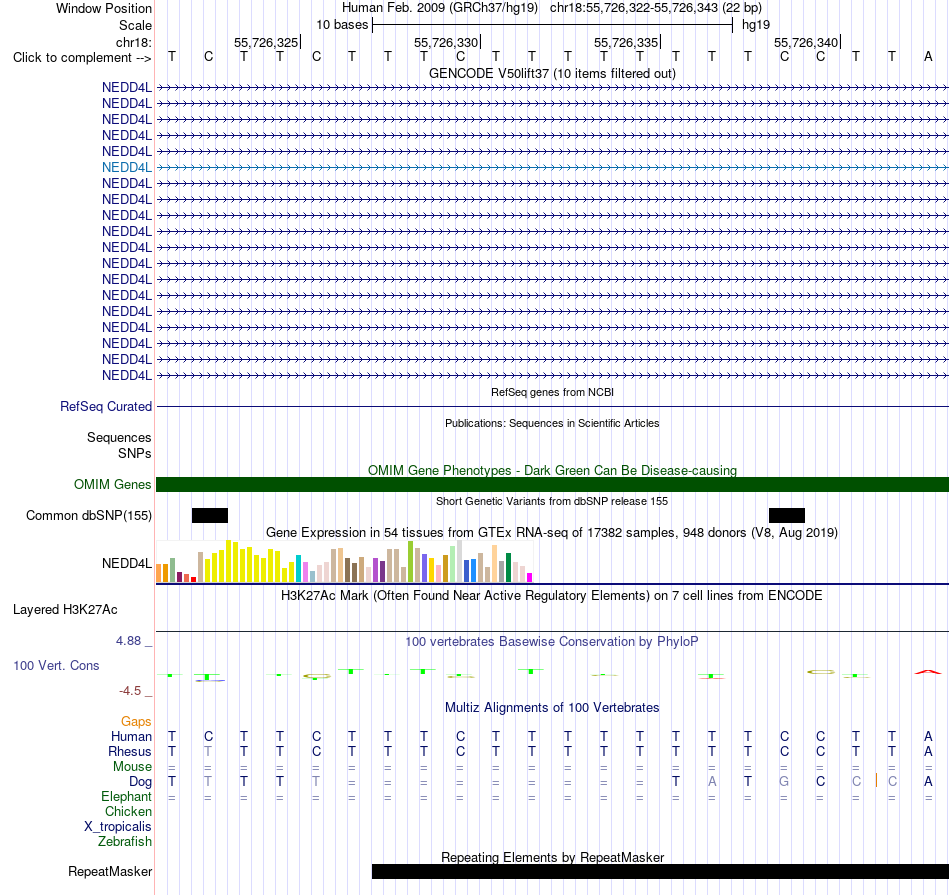Click the Sequences track label
950x895 pixels.
[119, 438]
